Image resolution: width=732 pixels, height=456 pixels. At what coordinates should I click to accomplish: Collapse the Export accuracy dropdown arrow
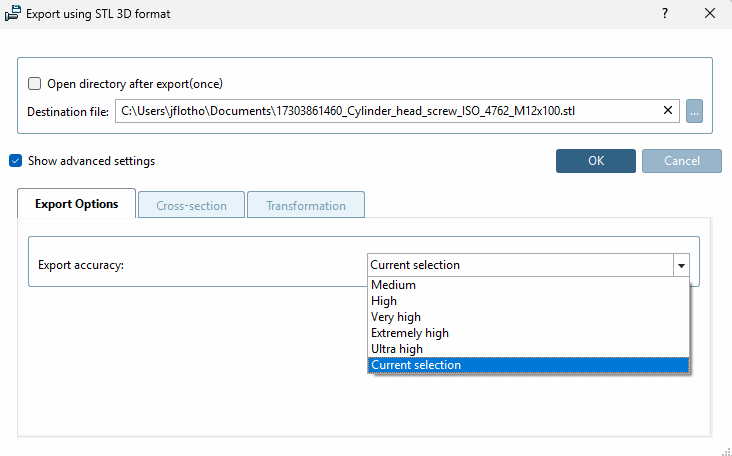[x=680, y=266]
